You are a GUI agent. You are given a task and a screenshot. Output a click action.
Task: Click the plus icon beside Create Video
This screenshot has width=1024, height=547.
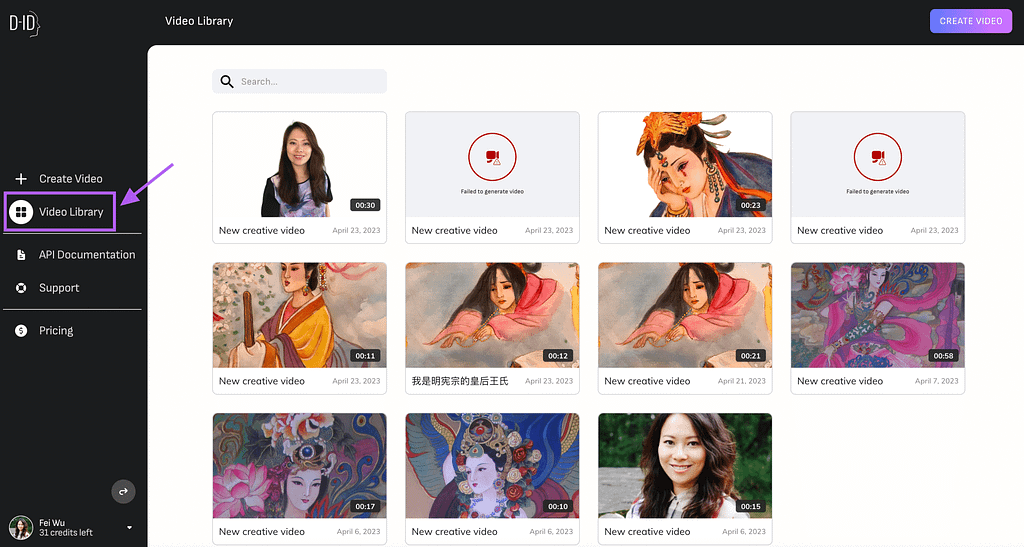point(21,179)
